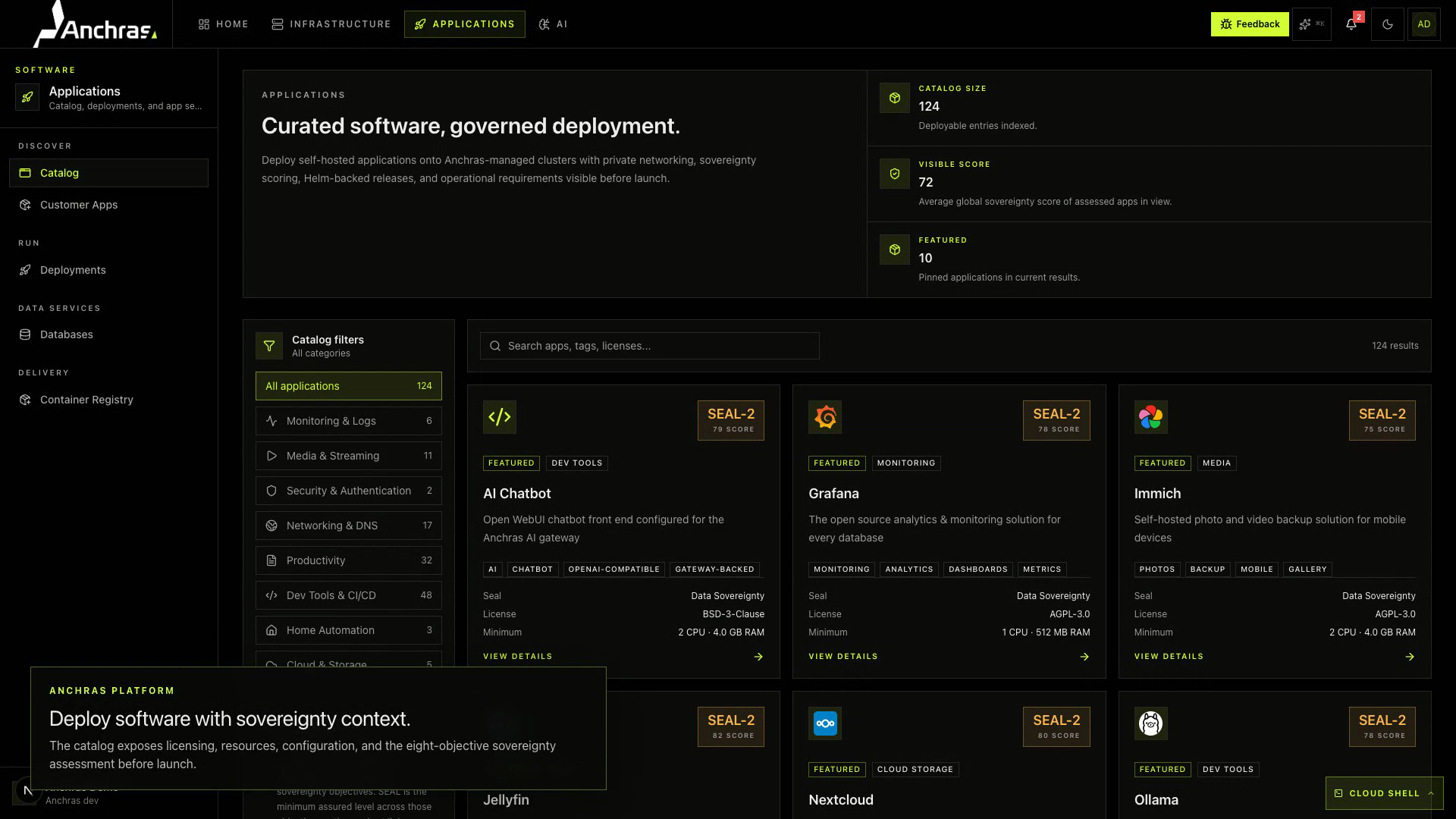
Task: Click the Ollama llama icon
Action: click(x=1150, y=723)
